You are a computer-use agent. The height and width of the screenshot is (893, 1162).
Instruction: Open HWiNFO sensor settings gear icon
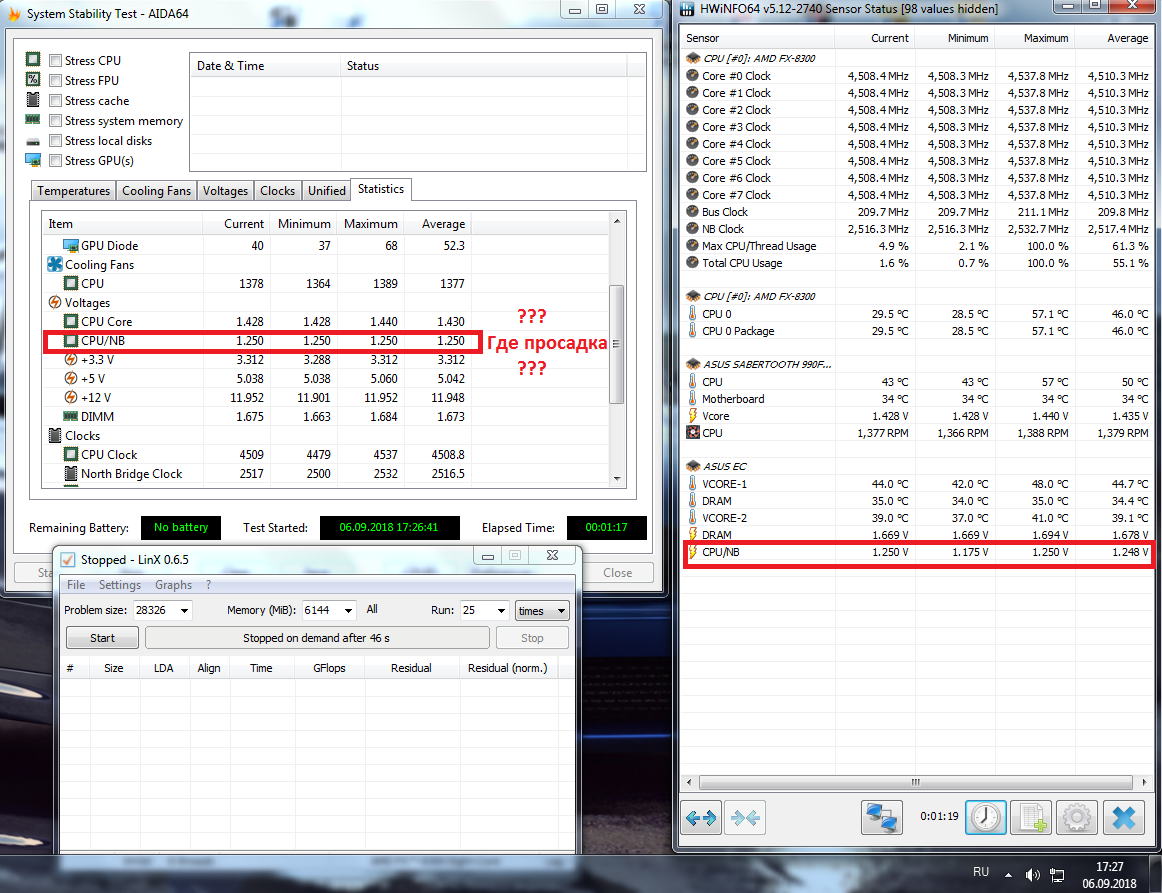click(1077, 817)
